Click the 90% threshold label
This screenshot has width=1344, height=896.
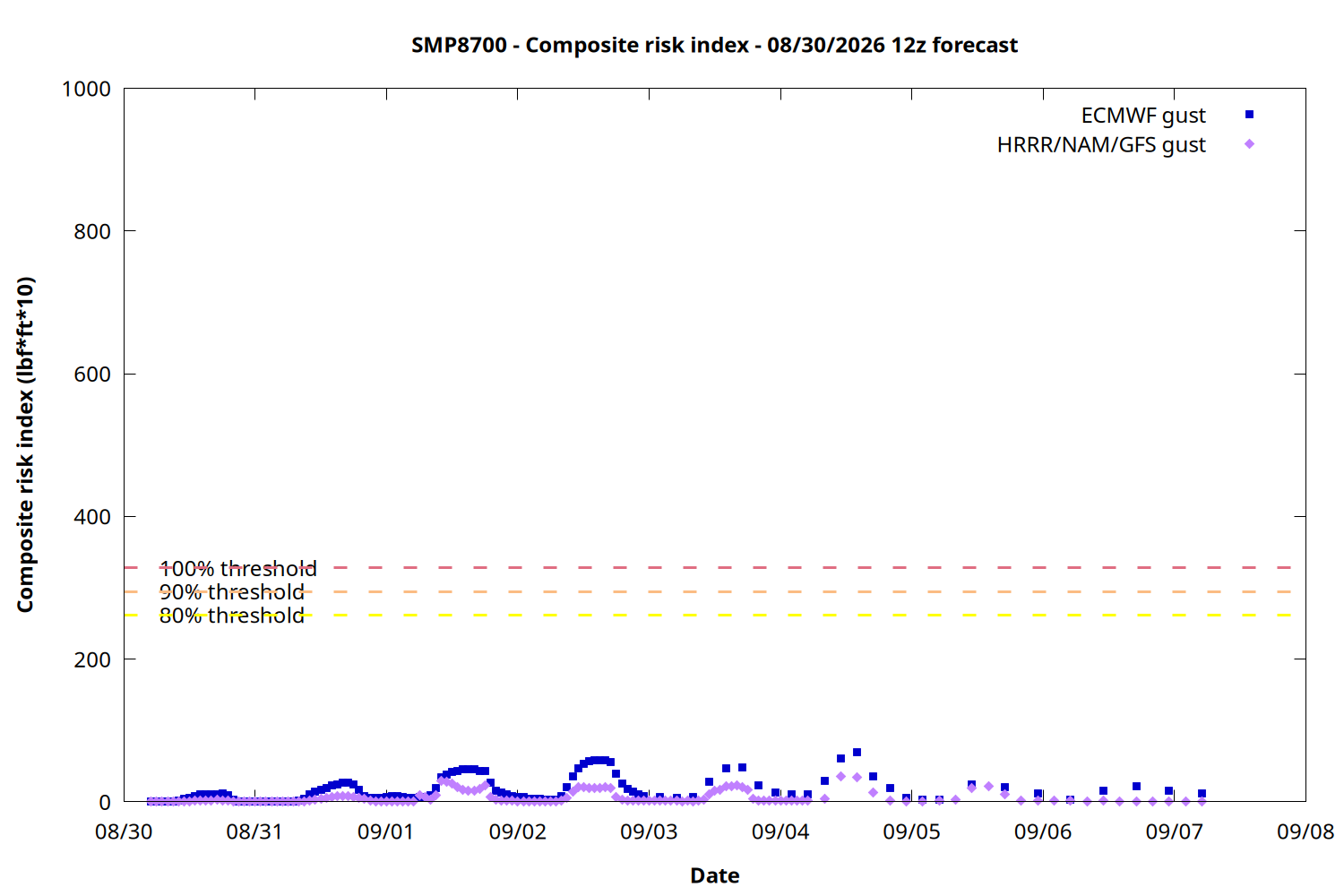click(232, 592)
